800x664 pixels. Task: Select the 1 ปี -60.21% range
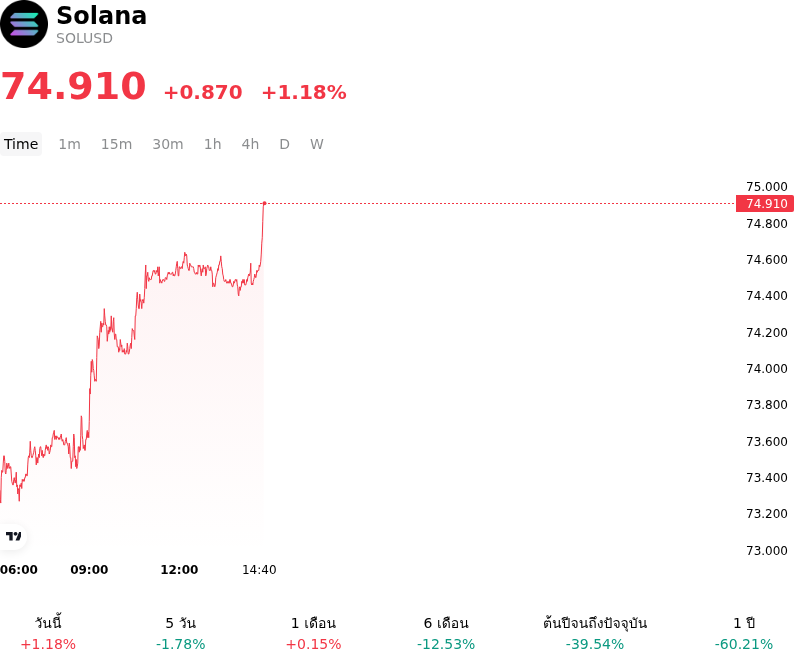point(744,633)
